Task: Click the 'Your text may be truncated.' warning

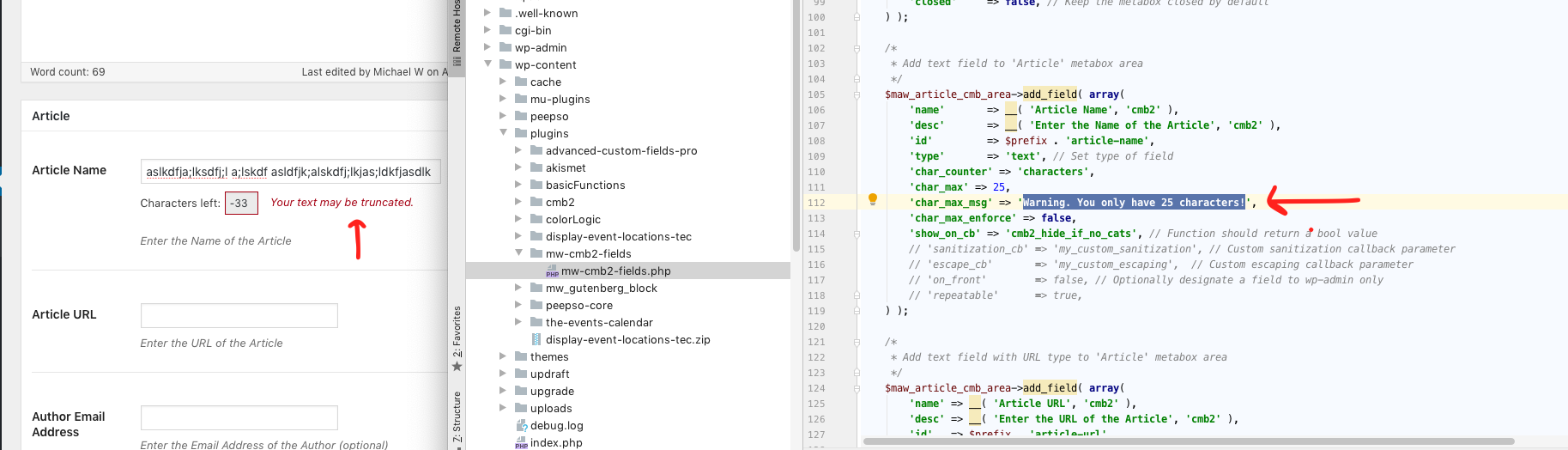Action: 342,203
